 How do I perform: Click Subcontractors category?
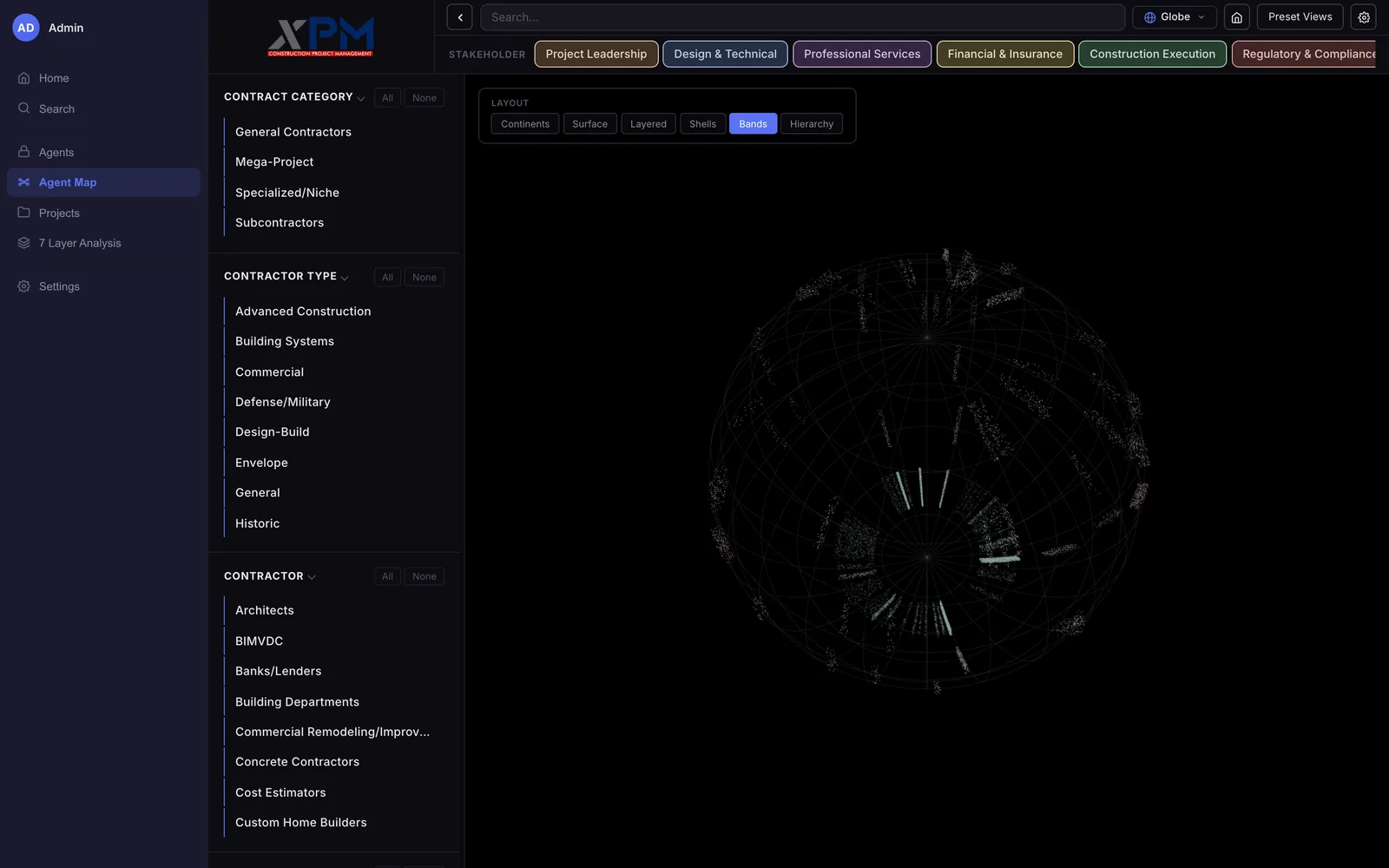tap(334, 223)
